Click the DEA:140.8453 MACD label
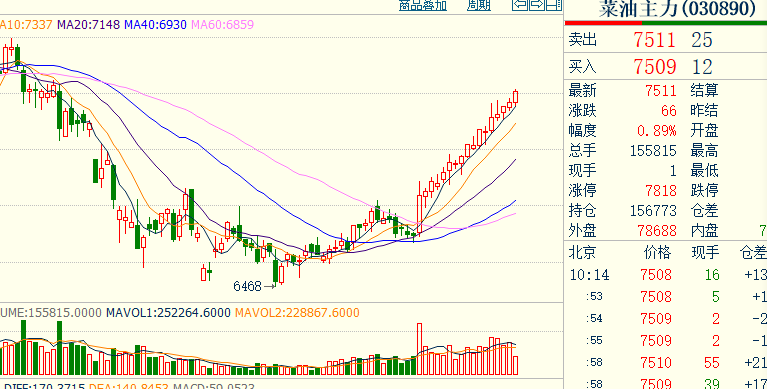Viewport: 767px width, 389px height. (x=129, y=386)
